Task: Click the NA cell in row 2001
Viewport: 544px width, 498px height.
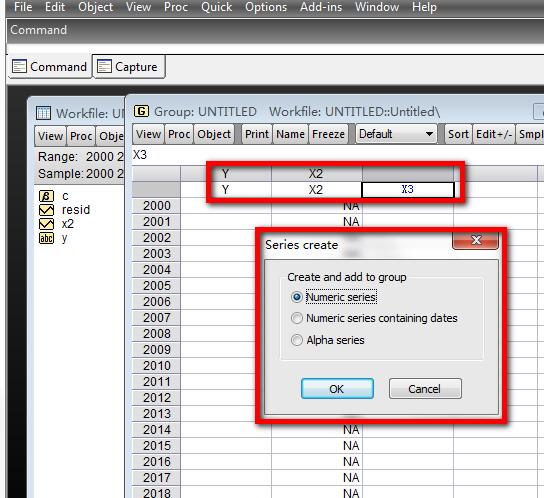Action: (316, 222)
